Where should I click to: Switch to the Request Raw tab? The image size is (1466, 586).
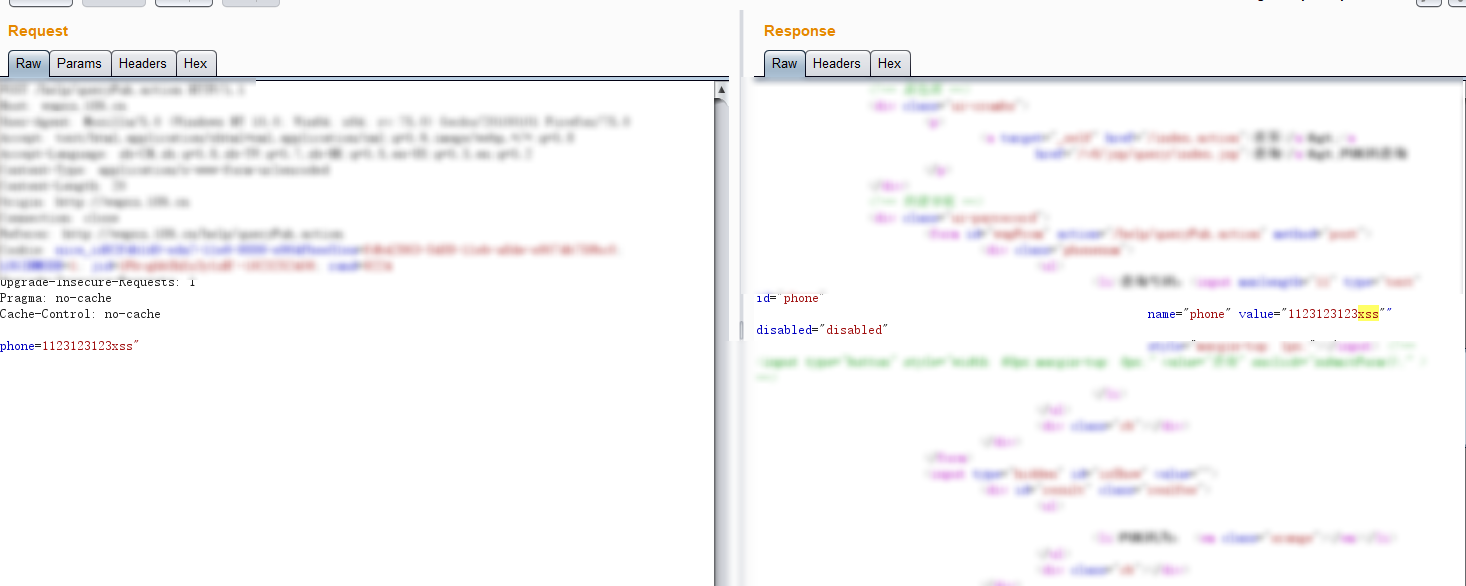(x=29, y=63)
